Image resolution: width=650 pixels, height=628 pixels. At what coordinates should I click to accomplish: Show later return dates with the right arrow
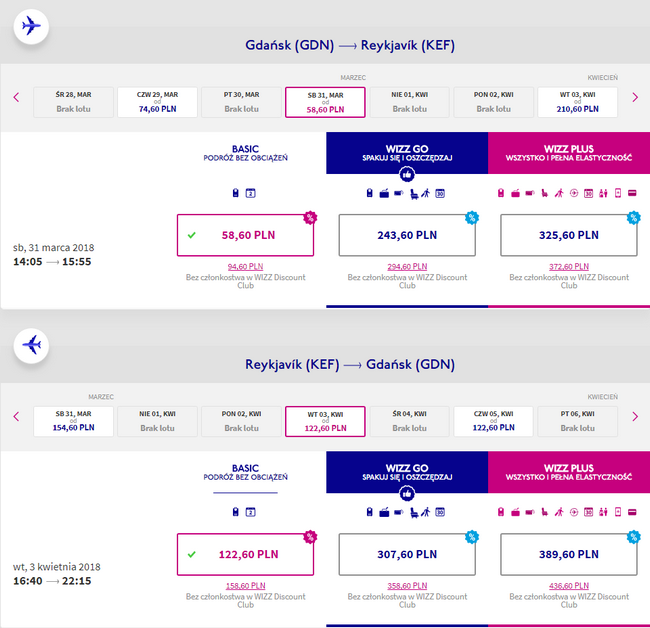[635, 417]
